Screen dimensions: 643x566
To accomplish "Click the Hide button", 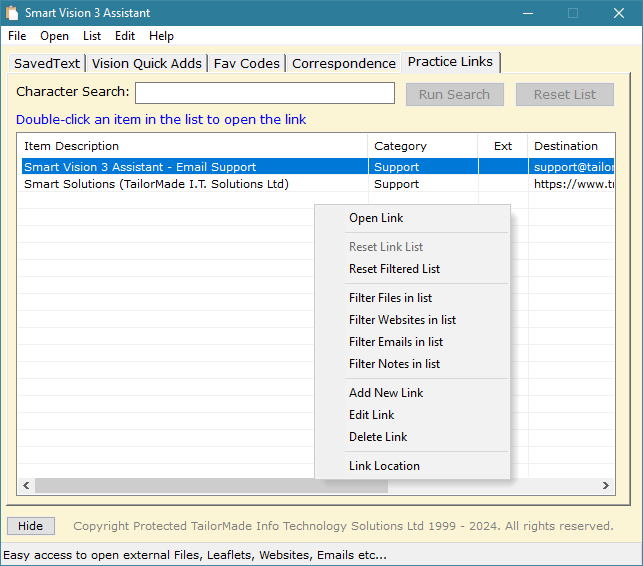I will click(31, 526).
